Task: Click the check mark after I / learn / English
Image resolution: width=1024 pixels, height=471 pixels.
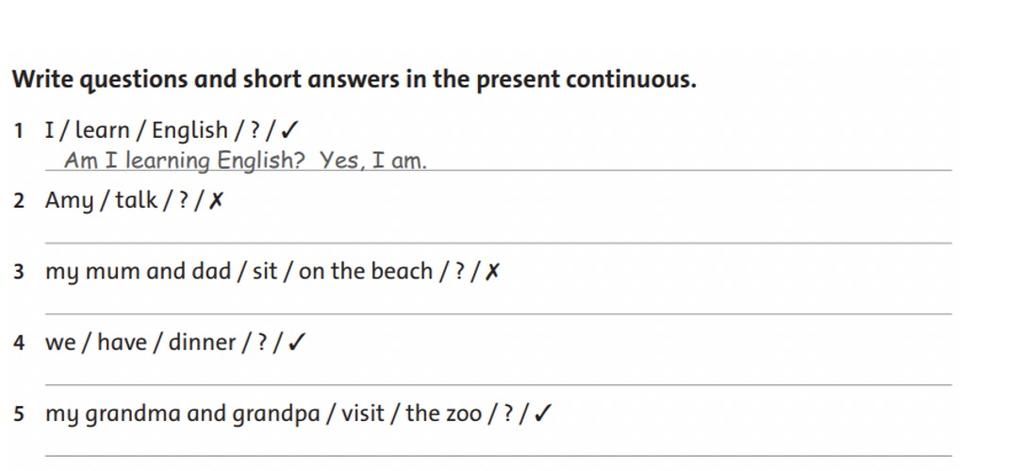Action: [289, 131]
